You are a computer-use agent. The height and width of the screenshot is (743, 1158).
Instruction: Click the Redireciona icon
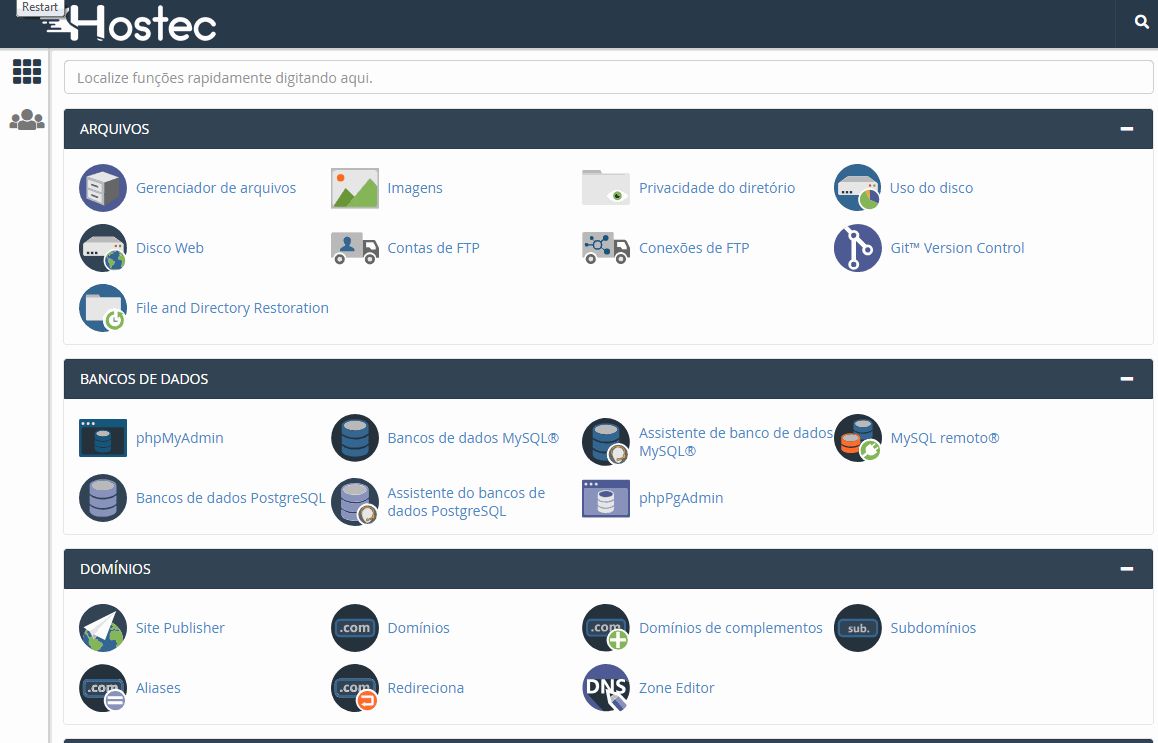(354, 688)
